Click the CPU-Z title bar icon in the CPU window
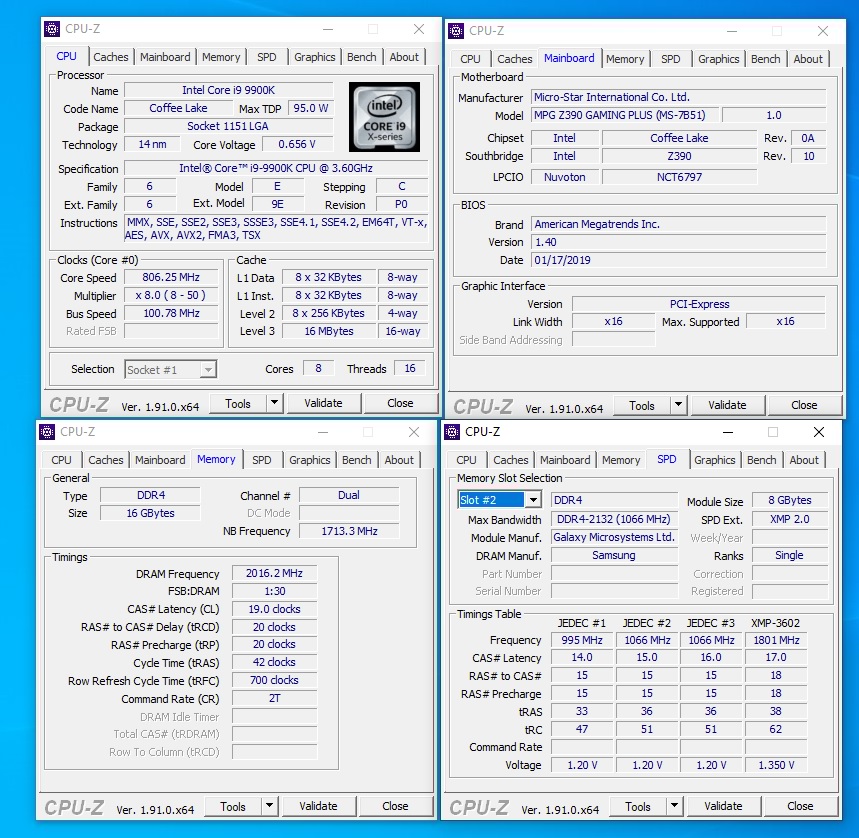 [x=53, y=29]
